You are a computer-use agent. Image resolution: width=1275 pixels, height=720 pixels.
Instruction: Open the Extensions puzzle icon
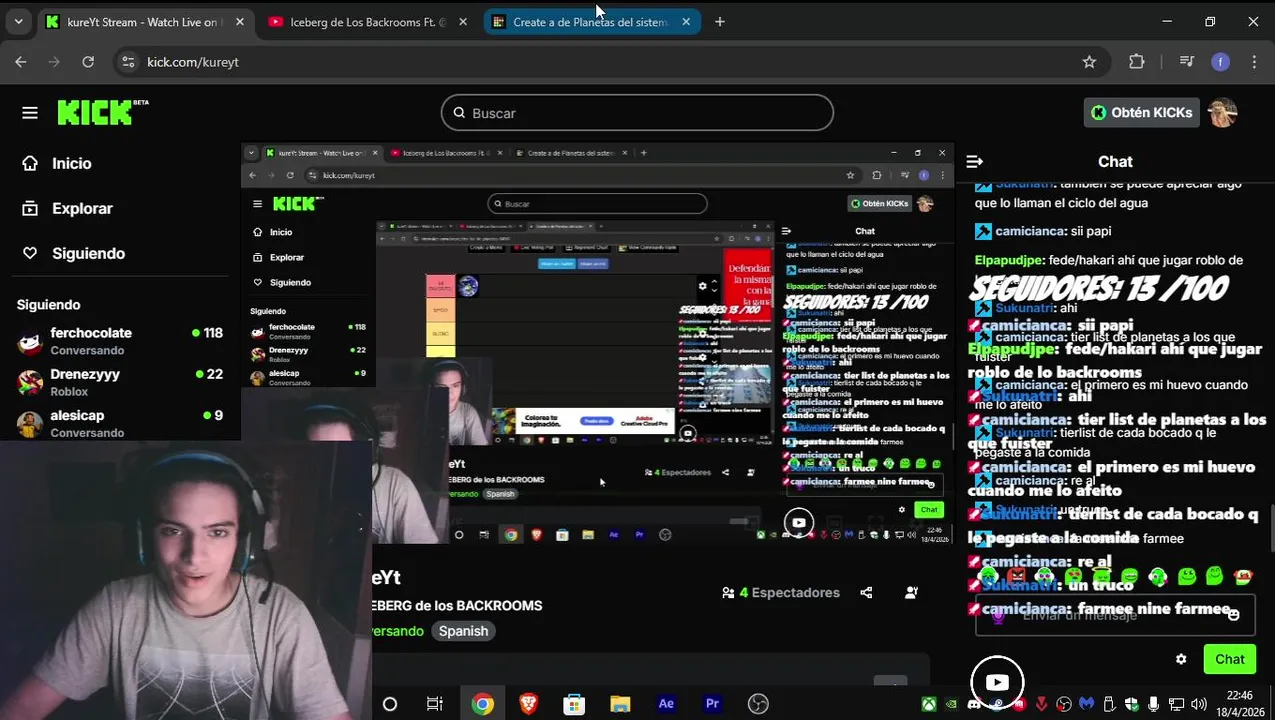click(x=1136, y=62)
